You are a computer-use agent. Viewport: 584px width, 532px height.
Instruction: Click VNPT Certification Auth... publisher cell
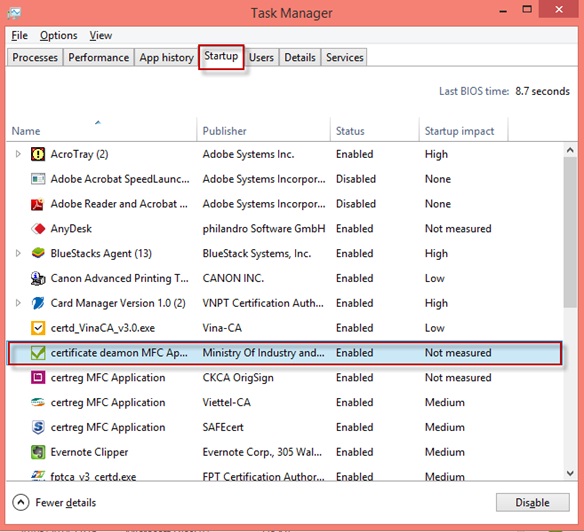[263, 303]
